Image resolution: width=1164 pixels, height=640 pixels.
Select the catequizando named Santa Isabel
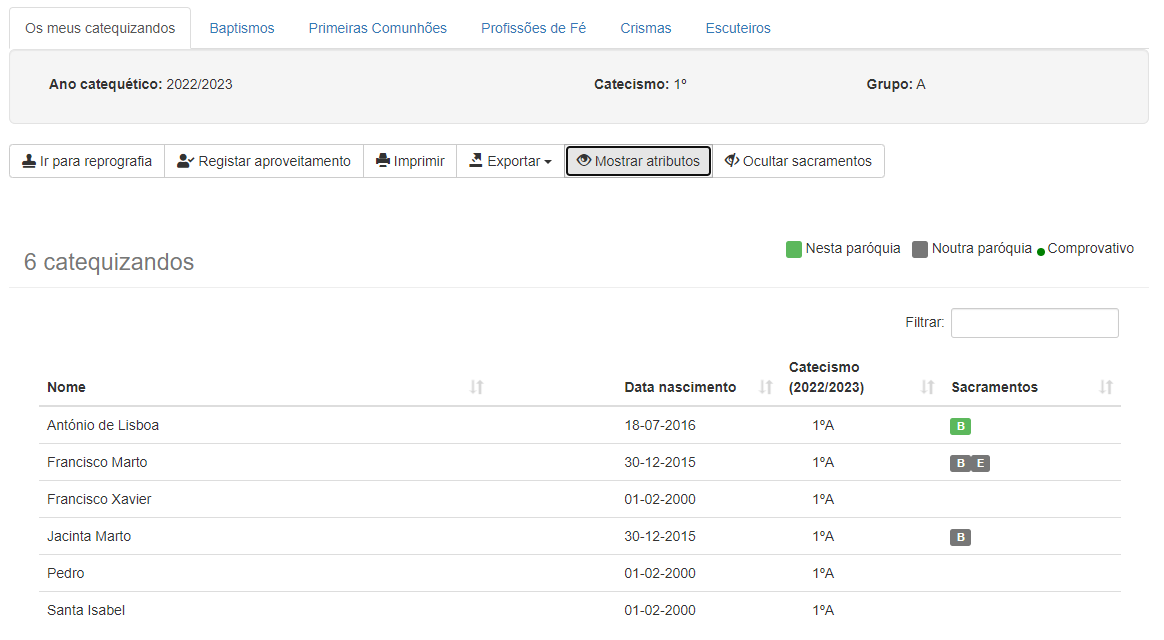coord(85,609)
